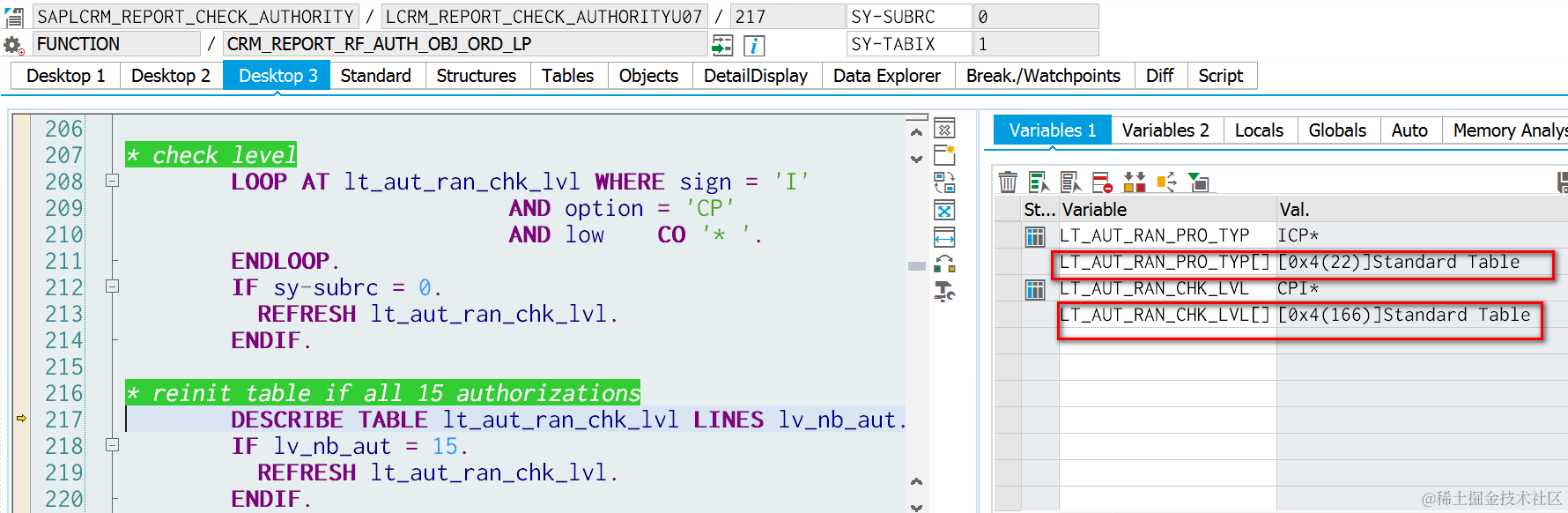Screen dimensions: 1568x513
Task: Click the SY-SUBRC value field
Action: tap(1036, 17)
